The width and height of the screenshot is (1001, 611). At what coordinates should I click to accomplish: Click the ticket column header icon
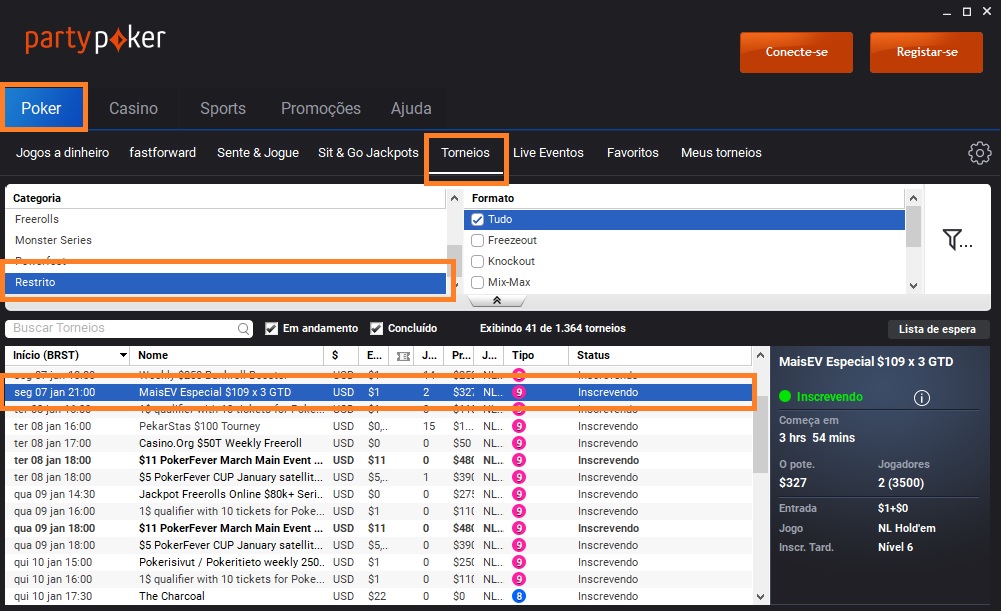(x=403, y=356)
